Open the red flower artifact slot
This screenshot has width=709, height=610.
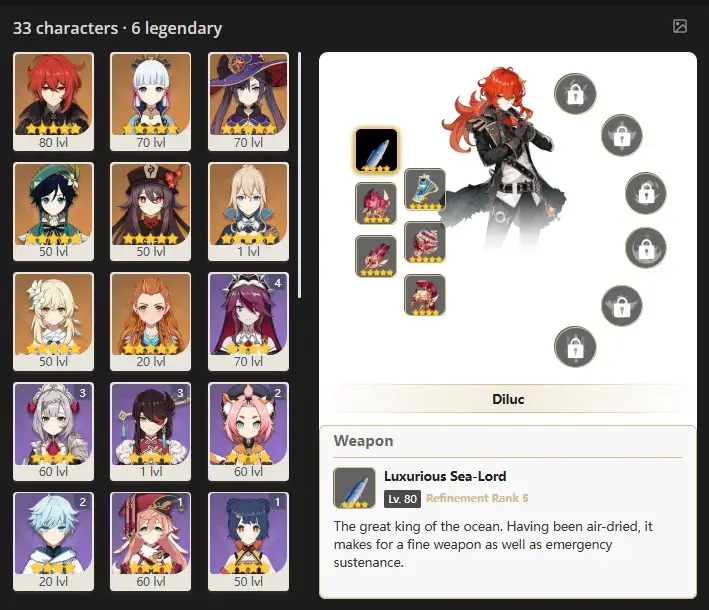[x=376, y=203]
